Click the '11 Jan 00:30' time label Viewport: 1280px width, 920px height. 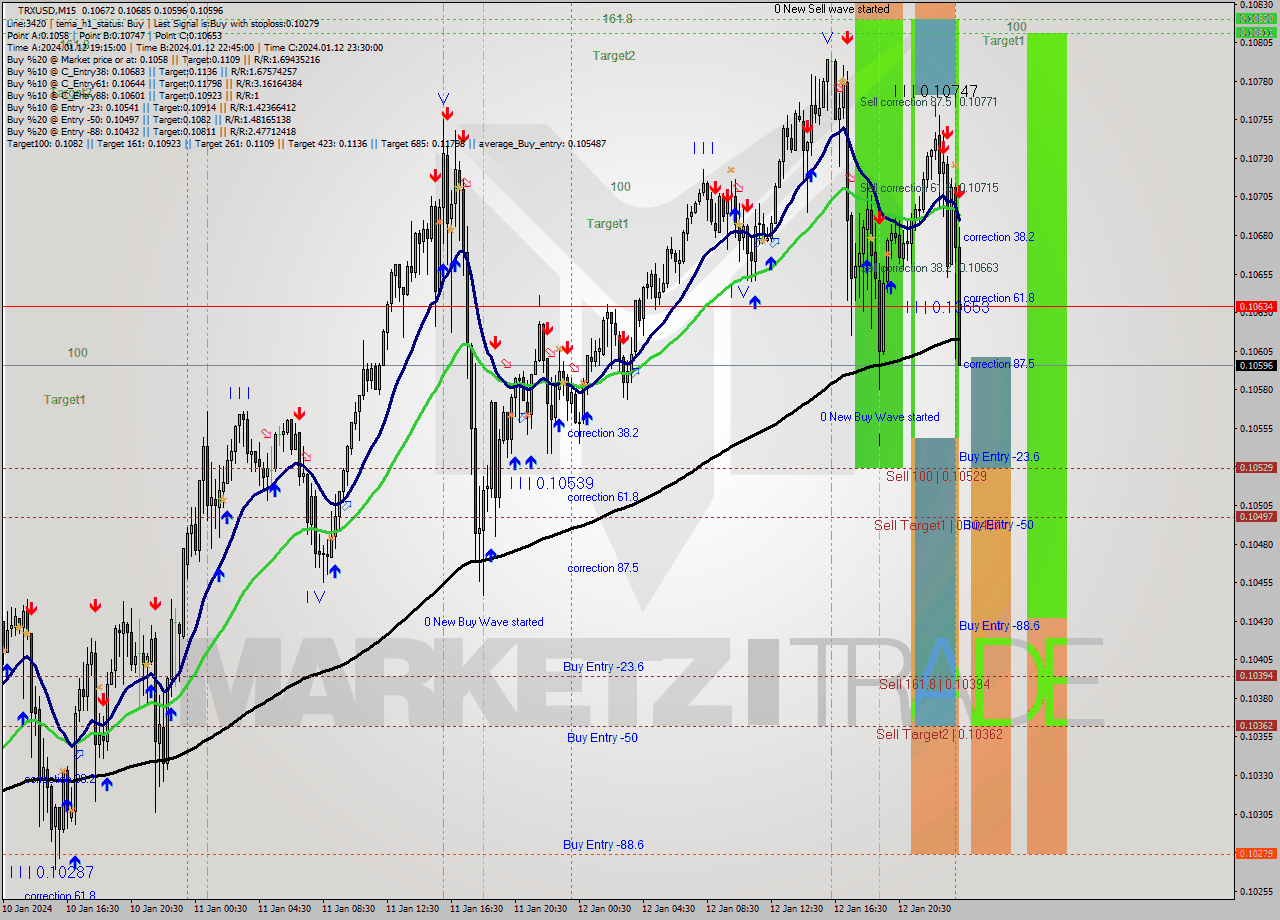pos(221,909)
